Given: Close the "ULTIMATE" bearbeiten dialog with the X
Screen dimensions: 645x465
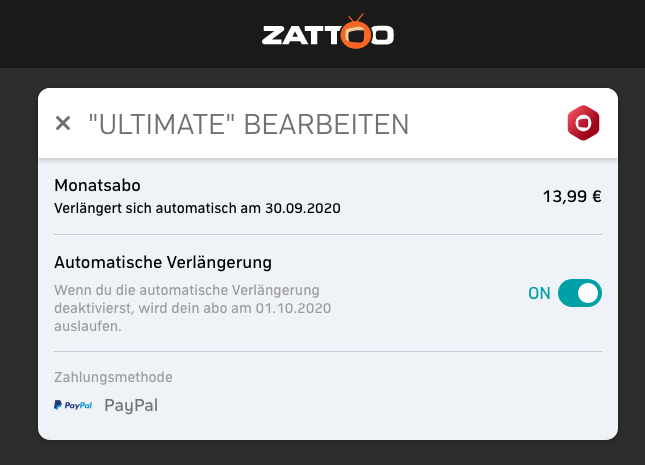Looking at the screenshot, I should point(63,123).
